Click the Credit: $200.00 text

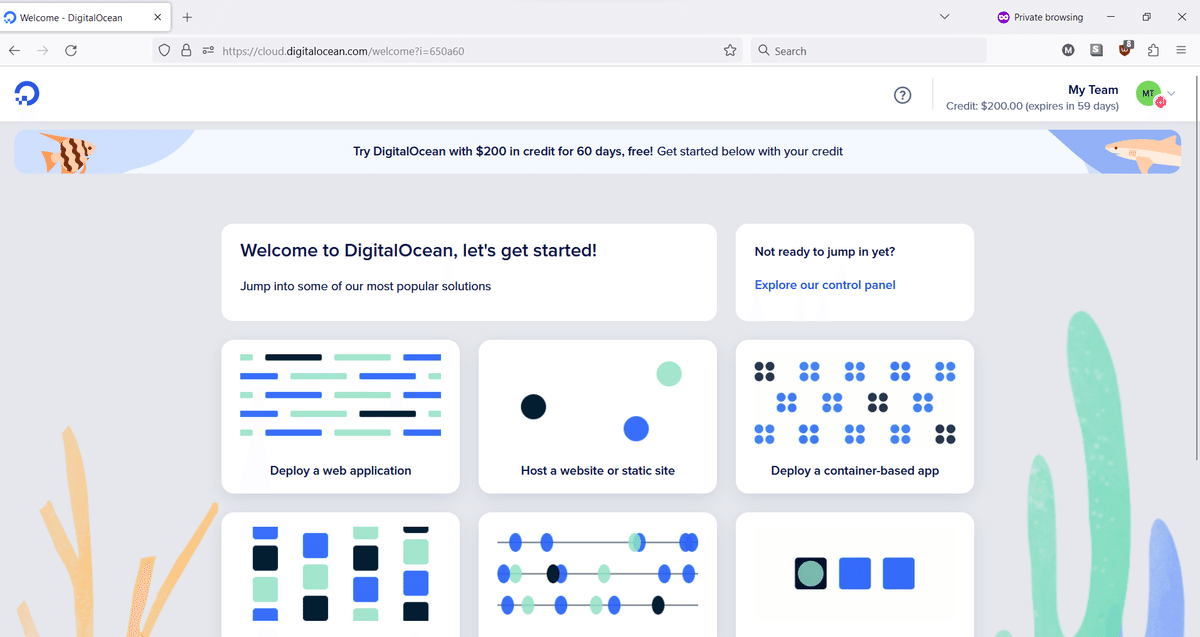tap(1032, 106)
